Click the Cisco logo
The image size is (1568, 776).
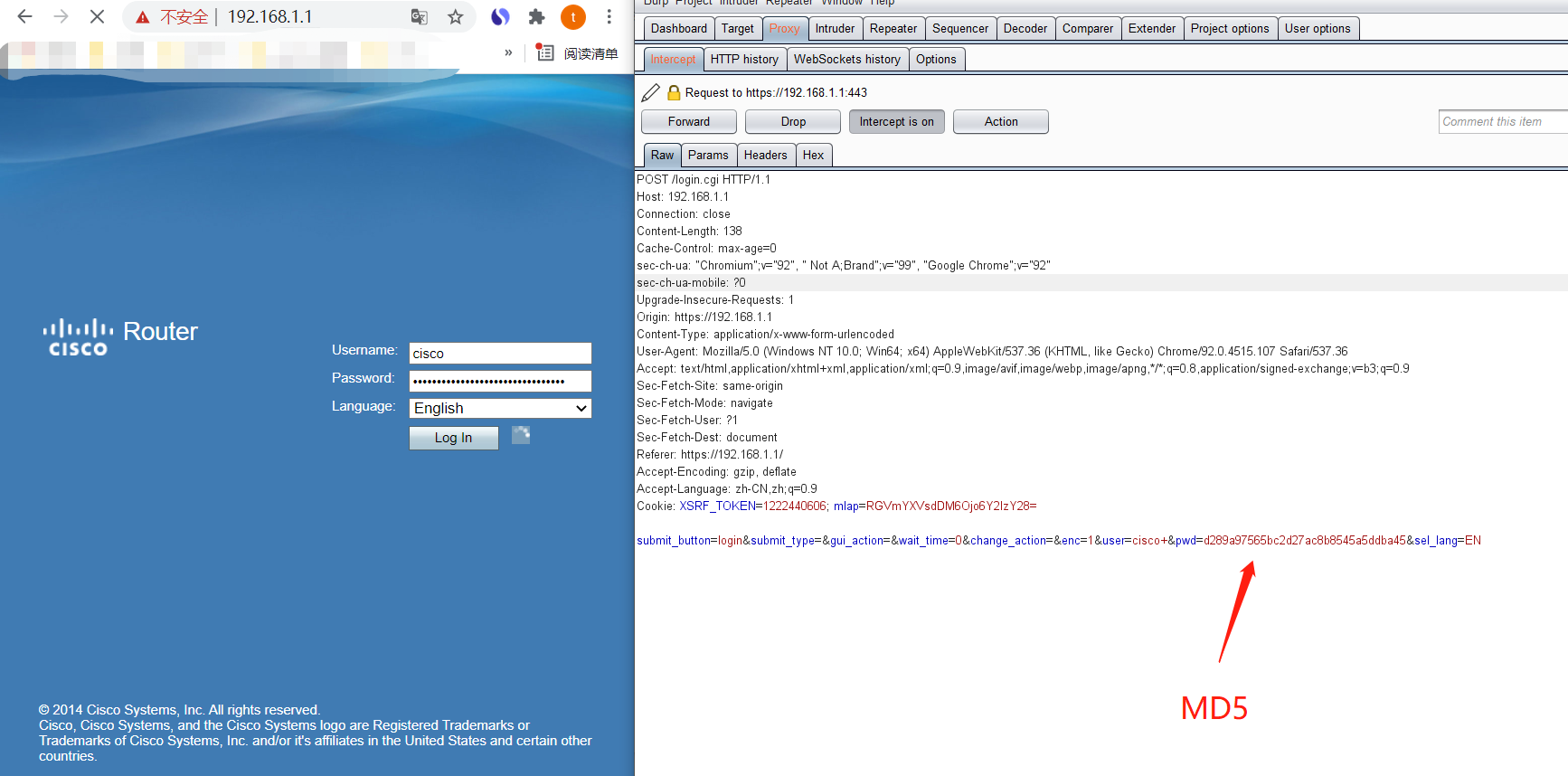(78, 336)
